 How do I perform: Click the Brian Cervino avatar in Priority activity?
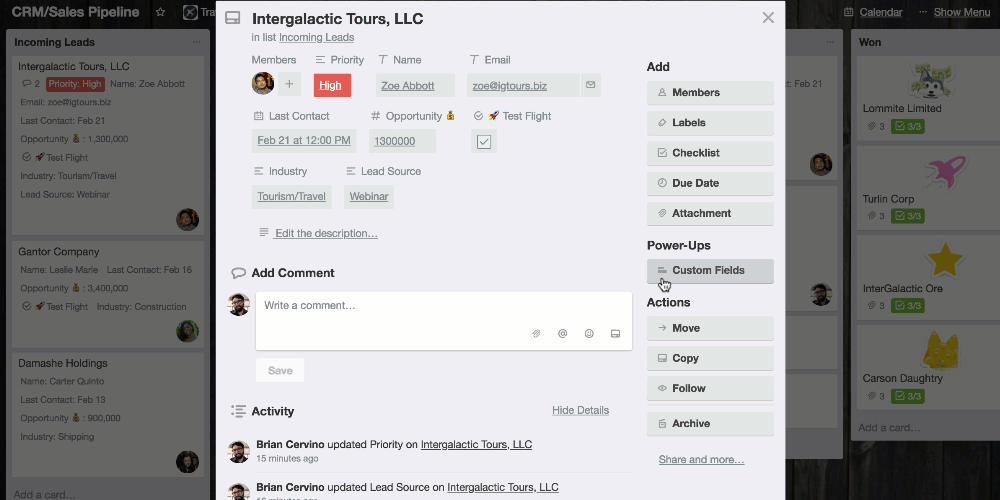[x=239, y=452]
